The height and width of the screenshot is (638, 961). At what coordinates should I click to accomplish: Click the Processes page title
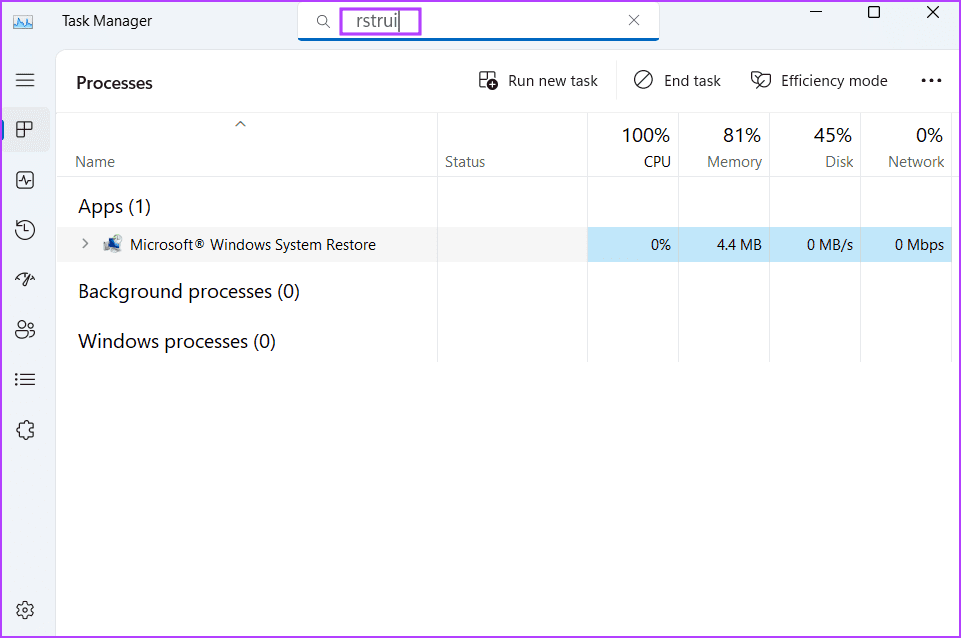115,83
